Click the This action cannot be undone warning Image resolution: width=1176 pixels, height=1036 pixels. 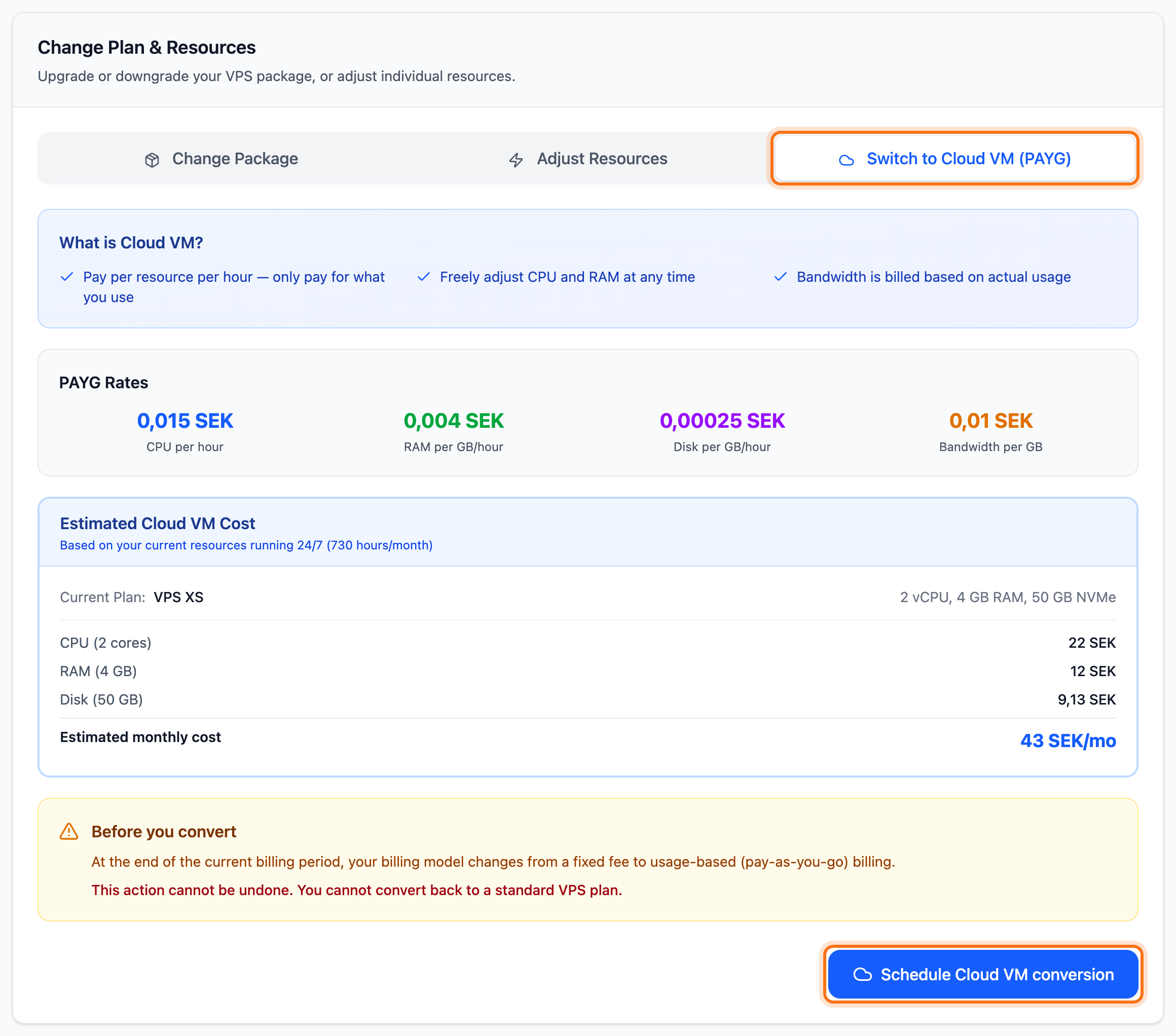pyautogui.click(x=357, y=890)
